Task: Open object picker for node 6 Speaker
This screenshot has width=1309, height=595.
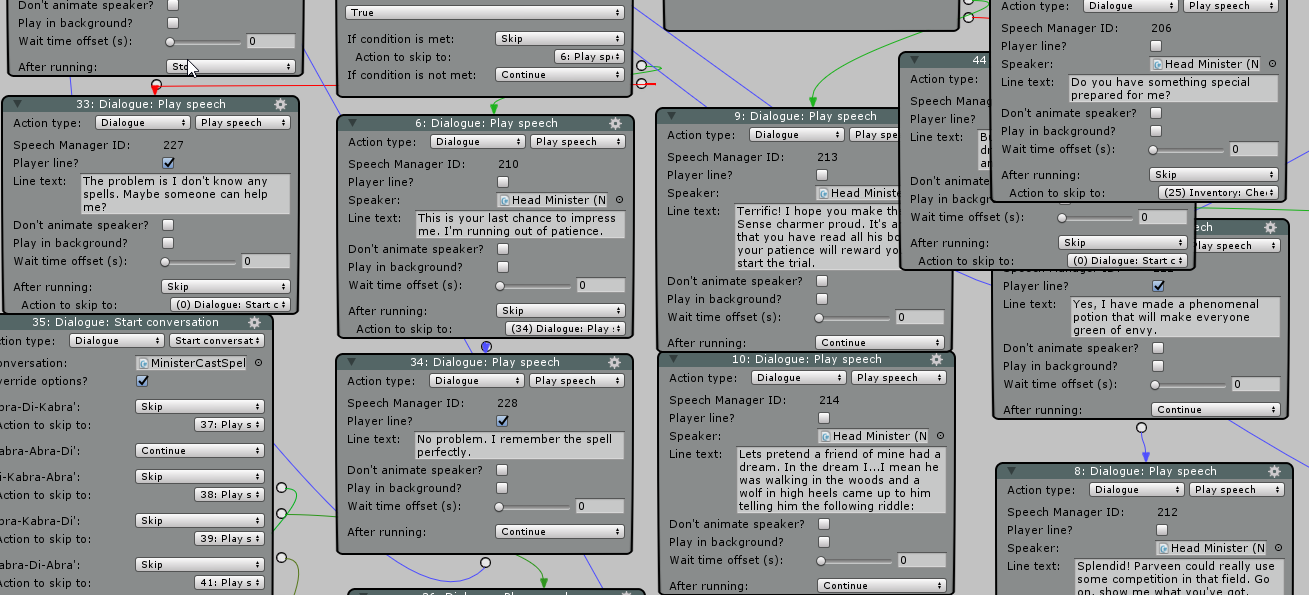Action: (619, 200)
